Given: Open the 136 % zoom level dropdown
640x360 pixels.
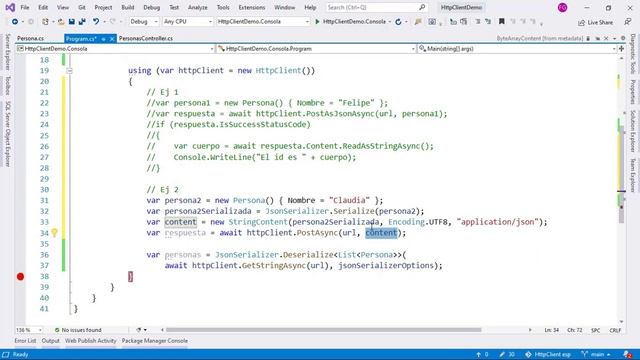Looking at the screenshot, I should pos(29,330).
